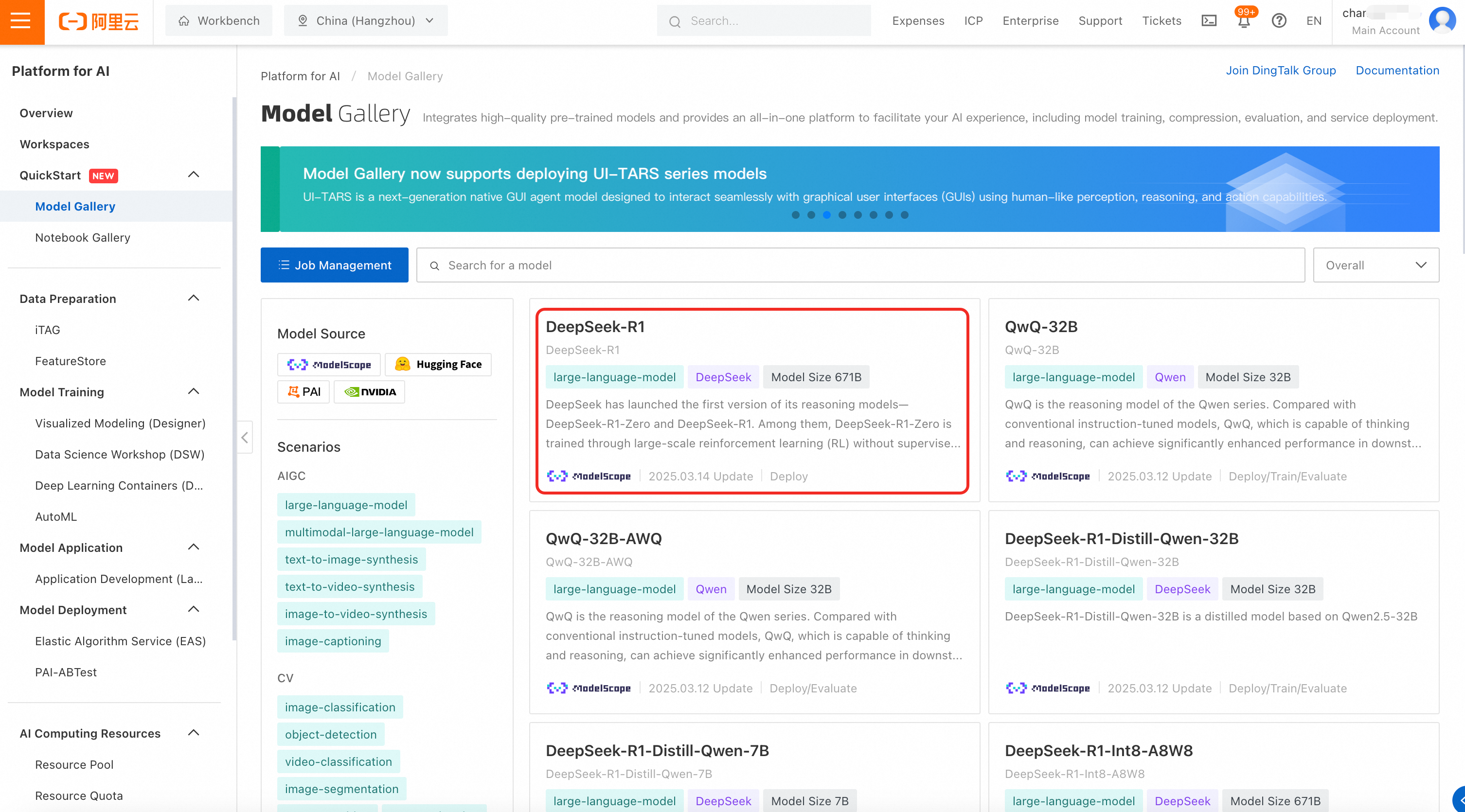Collapse the QuickStart section

[x=194, y=175]
